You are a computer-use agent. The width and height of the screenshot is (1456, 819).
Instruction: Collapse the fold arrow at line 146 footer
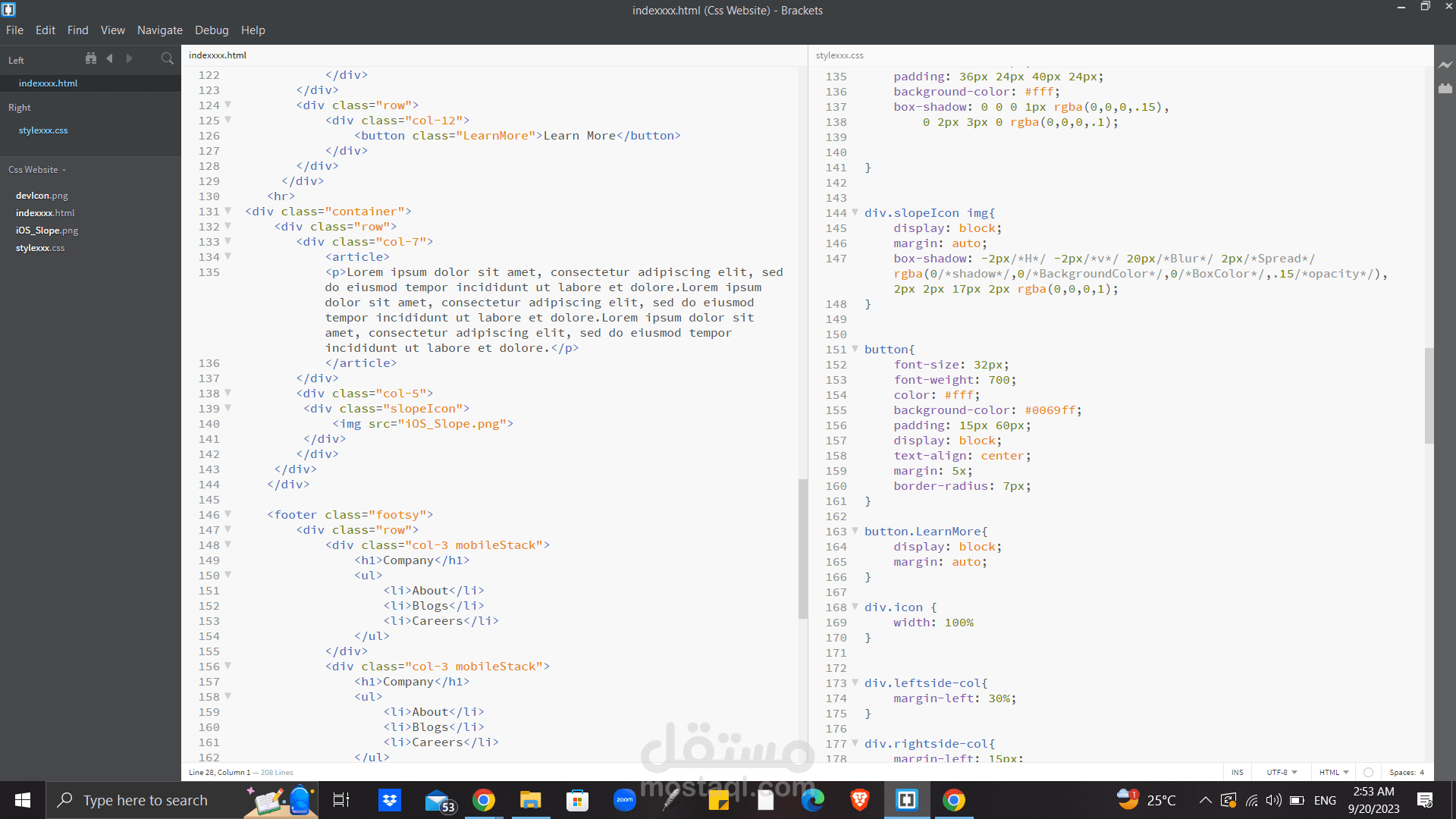pyautogui.click(x=227, y=514)
